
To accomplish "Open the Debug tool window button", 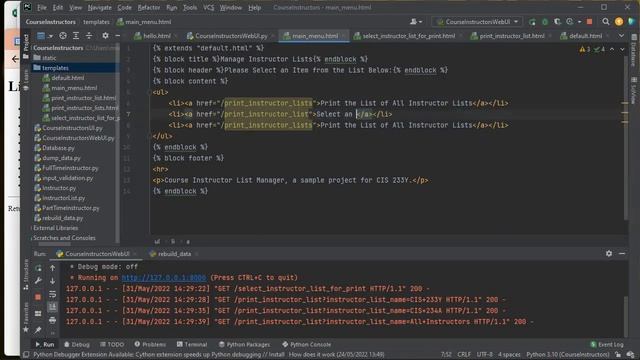I will [x=77, y=344].
